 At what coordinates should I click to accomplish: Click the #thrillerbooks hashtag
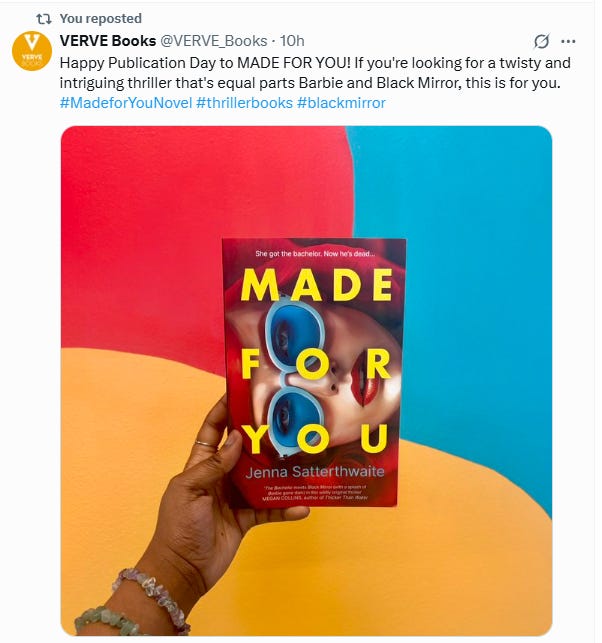[x=244, y=103]
